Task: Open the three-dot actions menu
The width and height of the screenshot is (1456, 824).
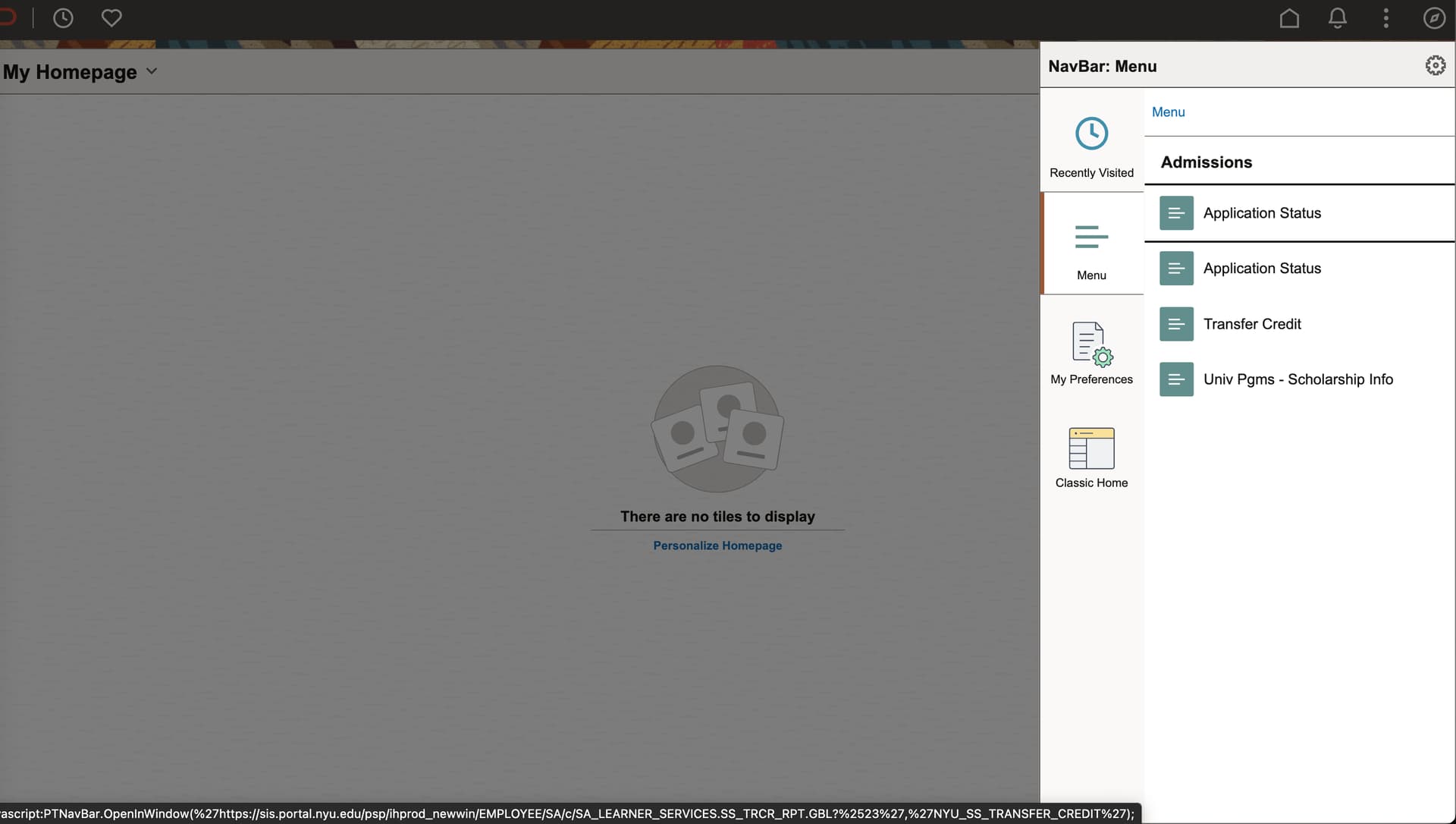Action: tap(1385, 18)
